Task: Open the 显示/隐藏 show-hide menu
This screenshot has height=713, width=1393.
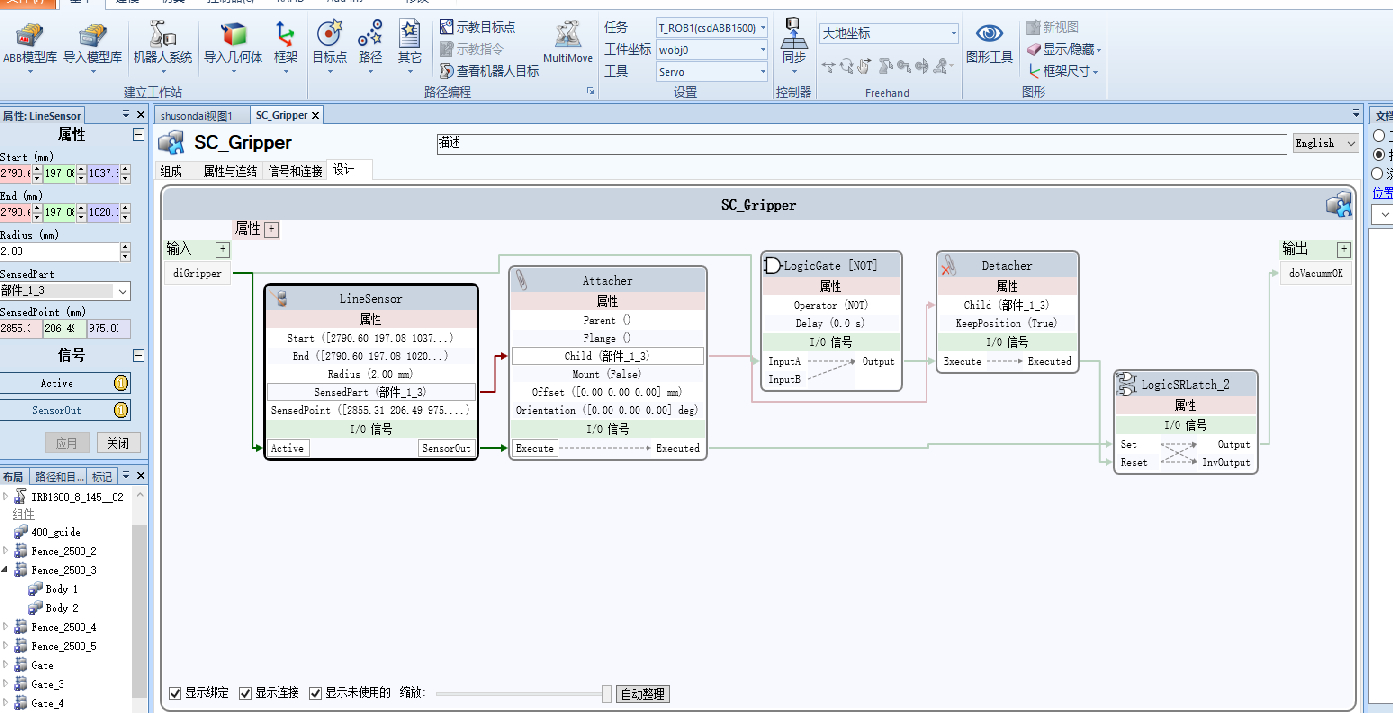Action: click(1064, 49)
